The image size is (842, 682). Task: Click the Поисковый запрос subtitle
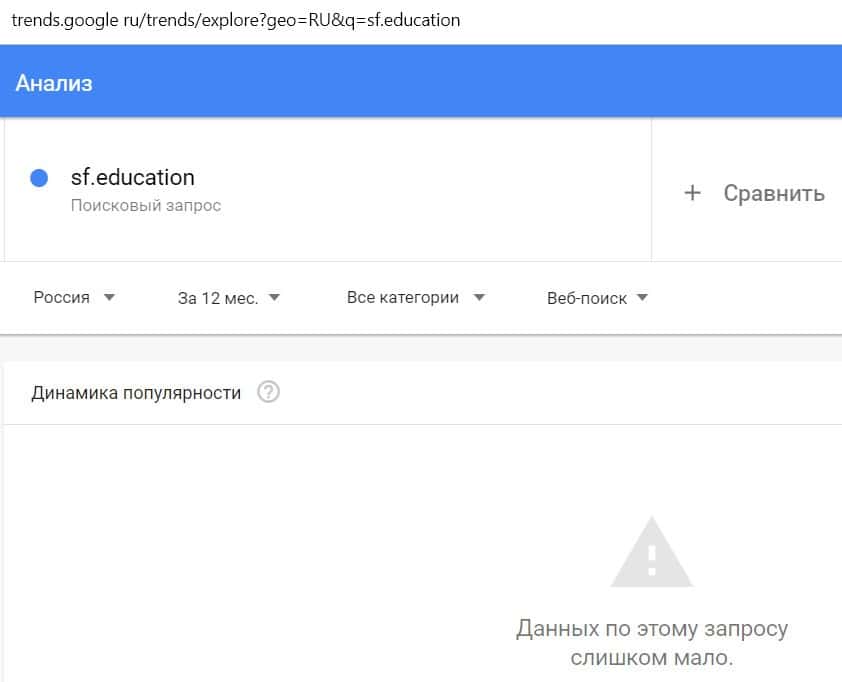(x=146, y=206)
